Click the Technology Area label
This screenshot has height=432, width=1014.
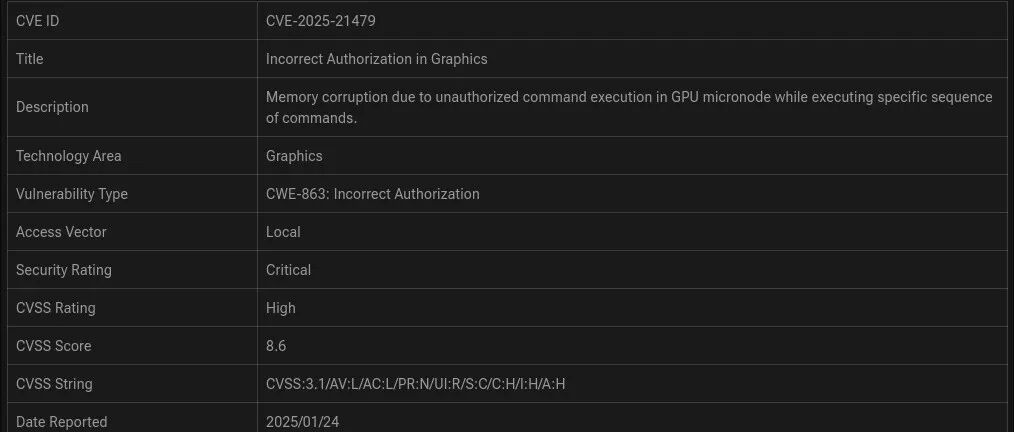[68, 156]
